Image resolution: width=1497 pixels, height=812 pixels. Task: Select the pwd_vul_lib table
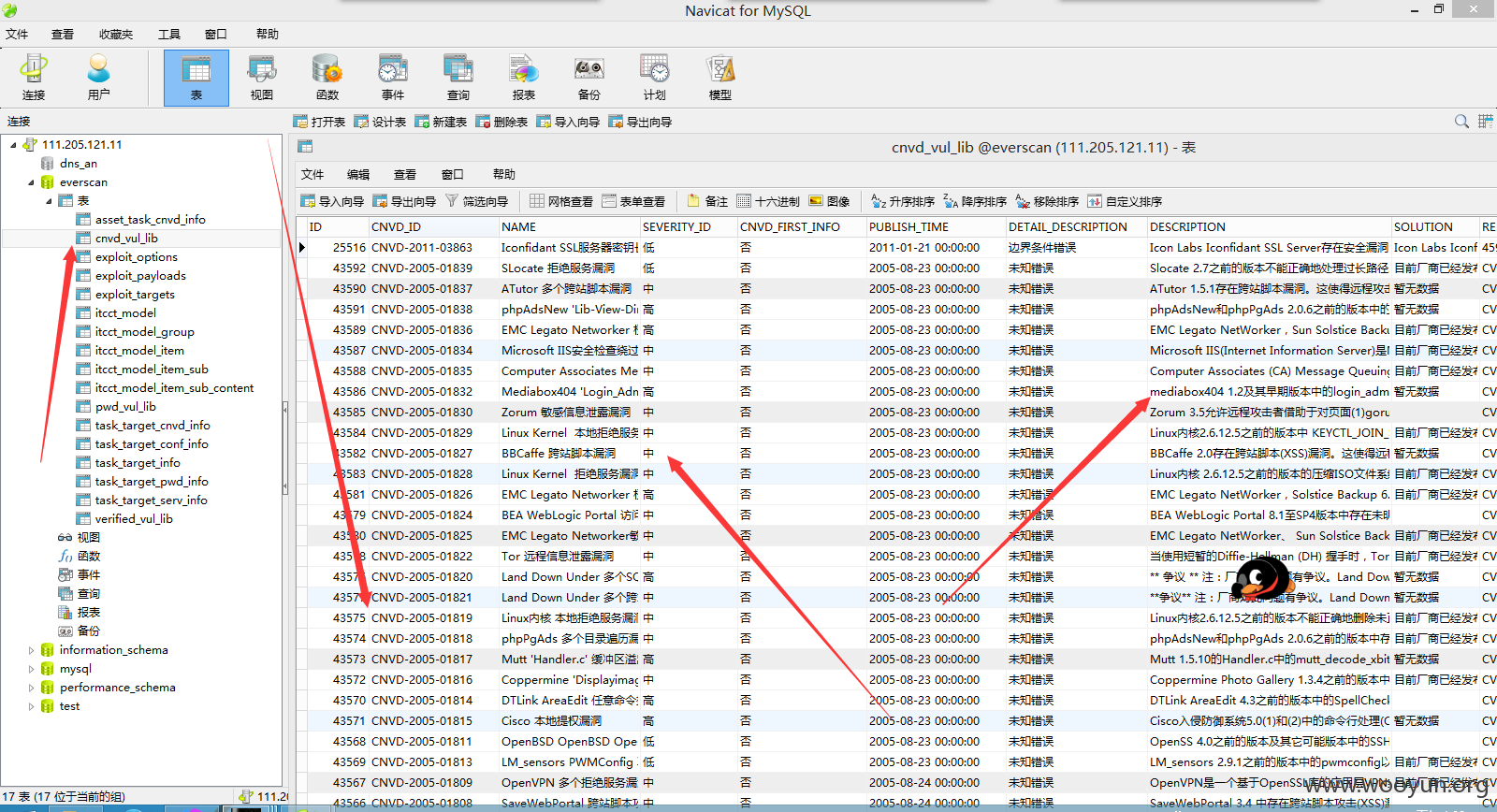click(125, 406)
